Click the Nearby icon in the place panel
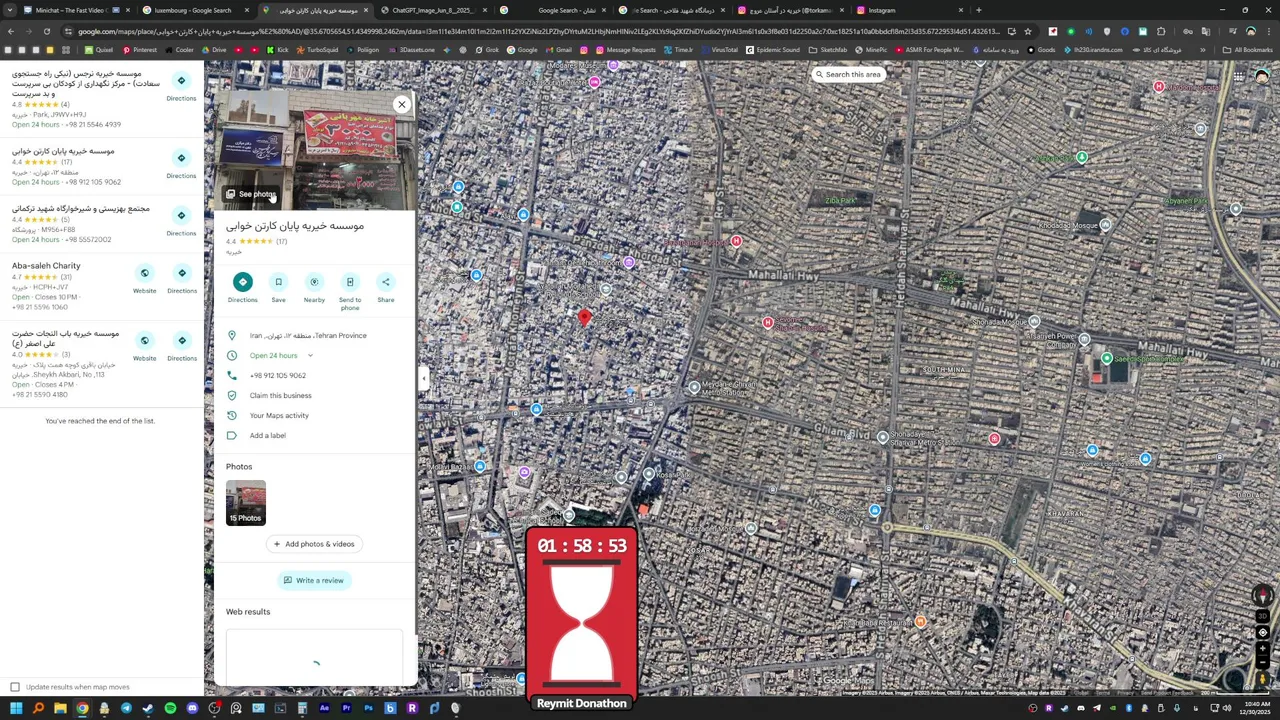 pyautogui.click(x=314, y=282)
